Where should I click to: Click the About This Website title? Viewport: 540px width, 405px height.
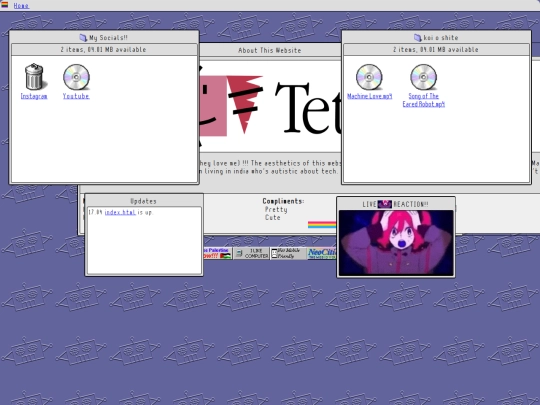[x=270, y=50]
